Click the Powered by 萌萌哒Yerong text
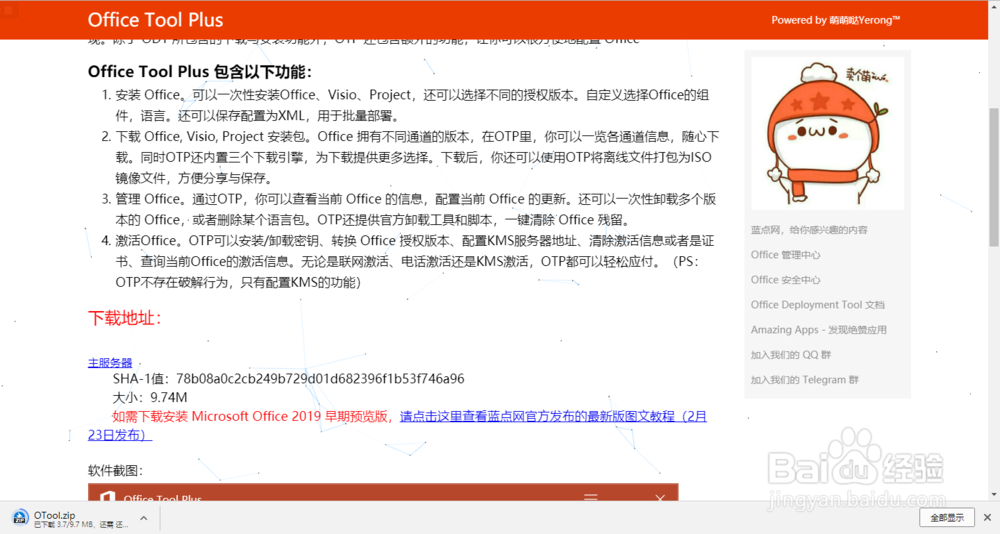This screenshot has height=534, width=1000. click(x=835, y=20)
